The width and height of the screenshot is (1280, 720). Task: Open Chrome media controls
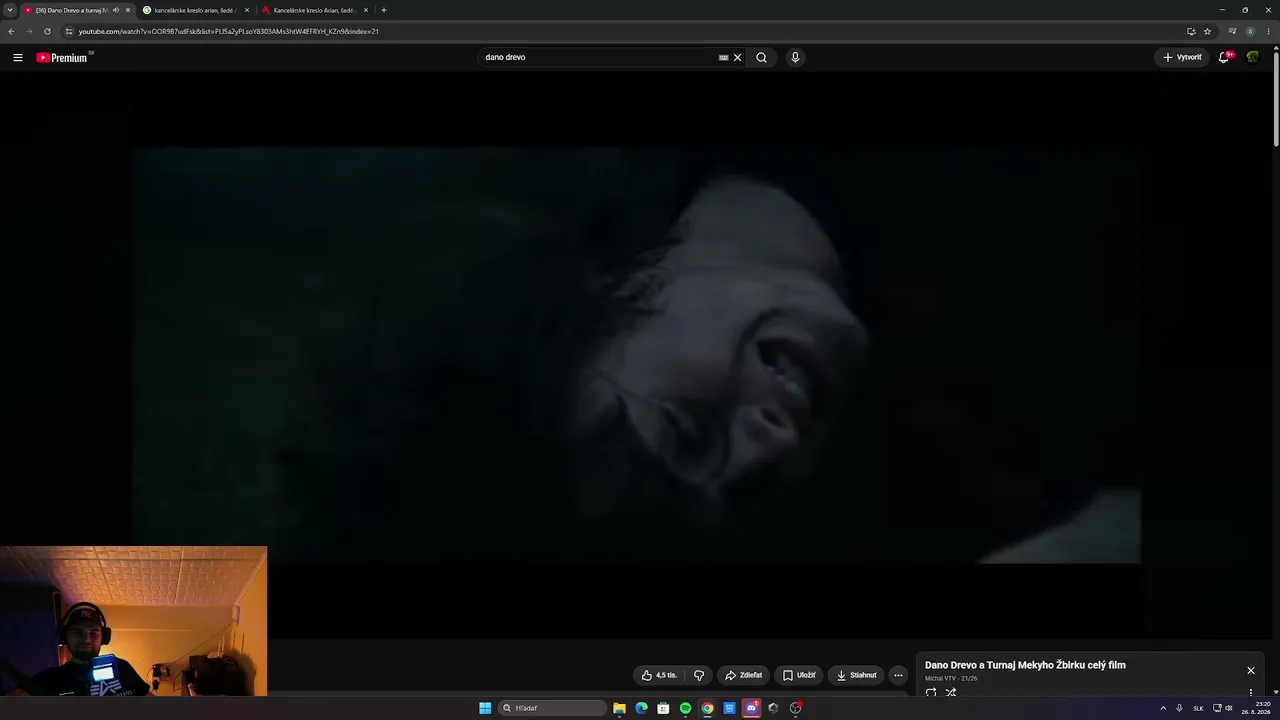tap(1232, 31)
